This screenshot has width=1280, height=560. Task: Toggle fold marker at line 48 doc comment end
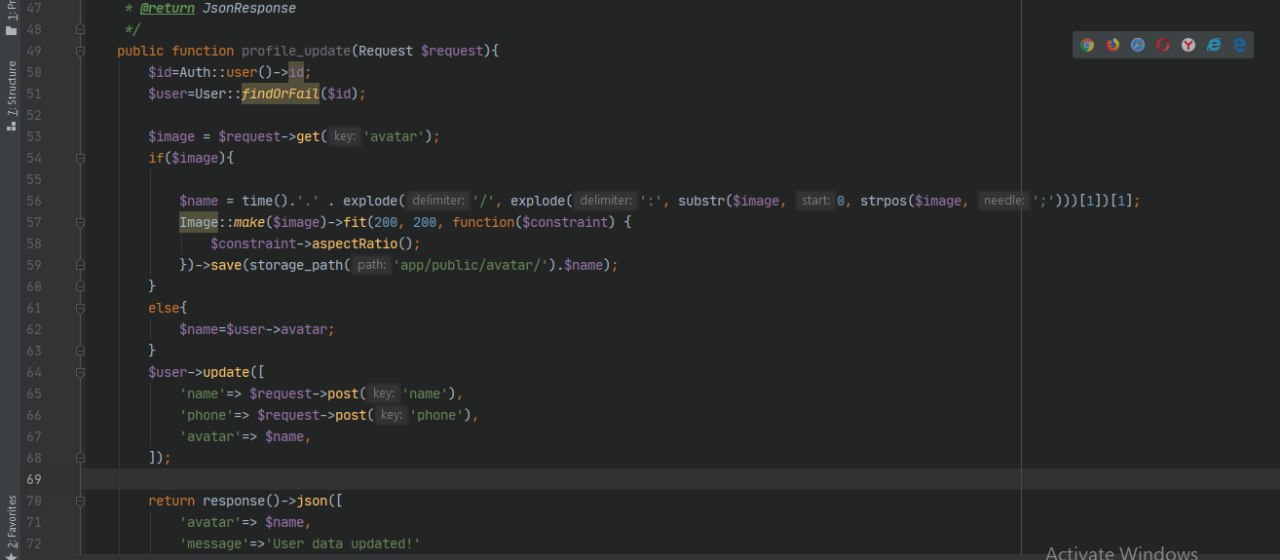[80, 30]
